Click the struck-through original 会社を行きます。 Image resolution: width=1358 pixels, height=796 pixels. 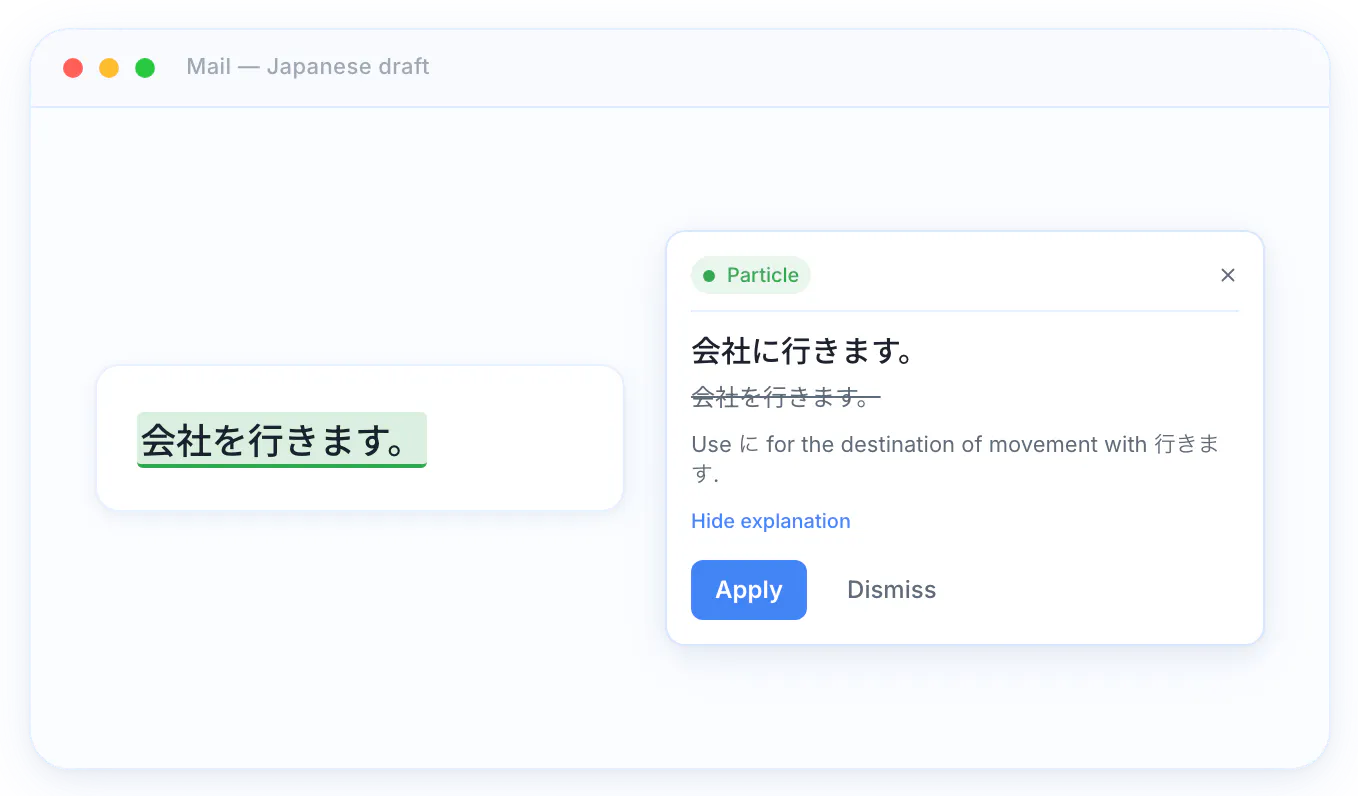(786, 398)
